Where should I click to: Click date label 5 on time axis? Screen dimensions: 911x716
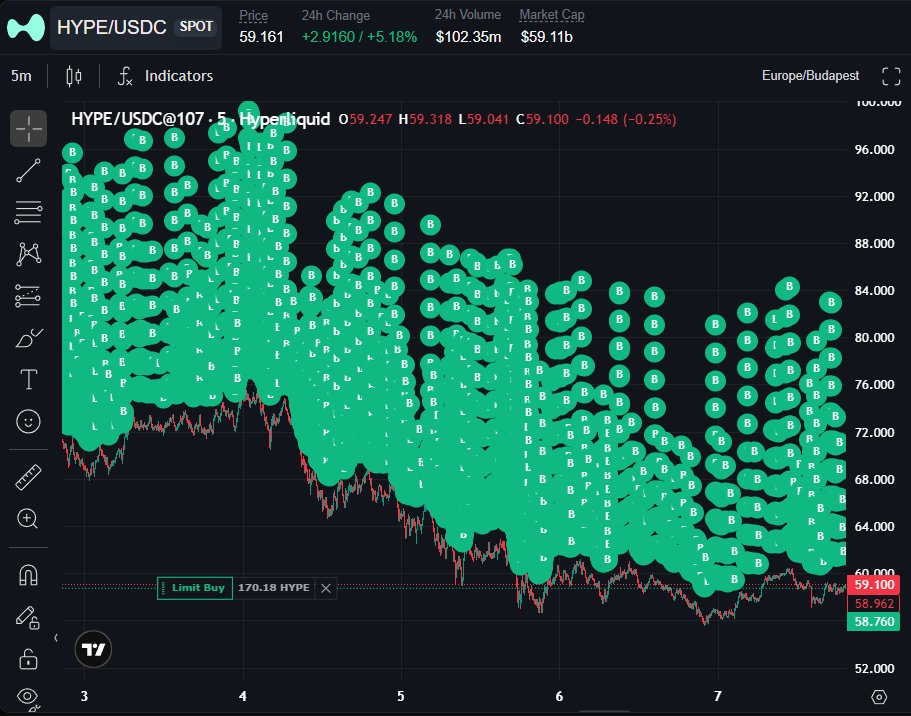[x=400, y=696]
